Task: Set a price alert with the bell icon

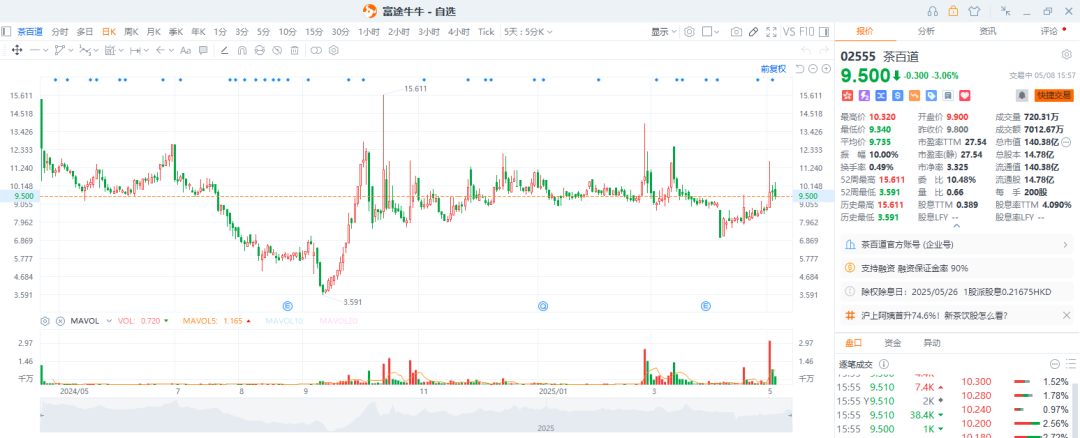Action: pos(1021,95)
